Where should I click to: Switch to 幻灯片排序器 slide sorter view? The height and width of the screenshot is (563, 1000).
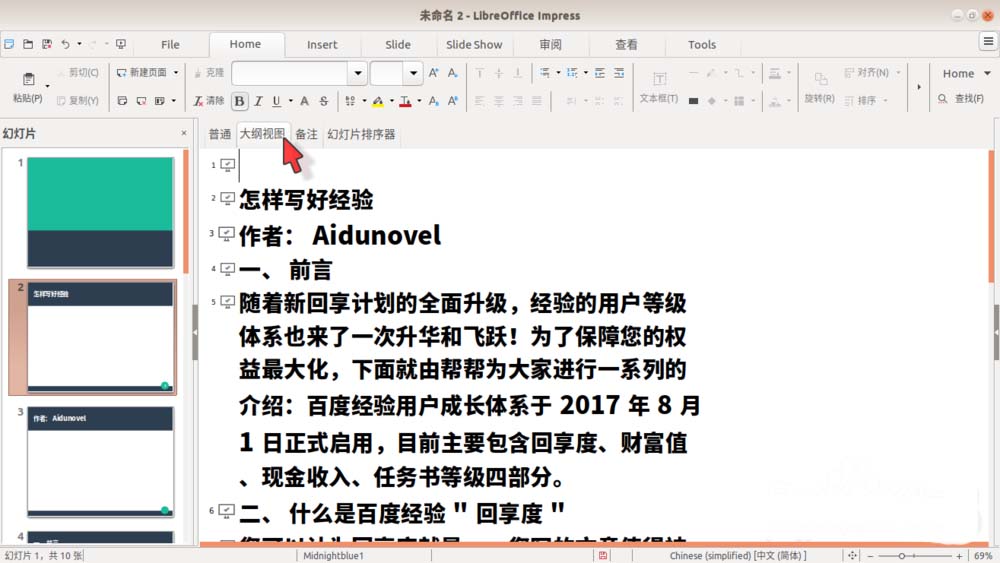(361, 135)
